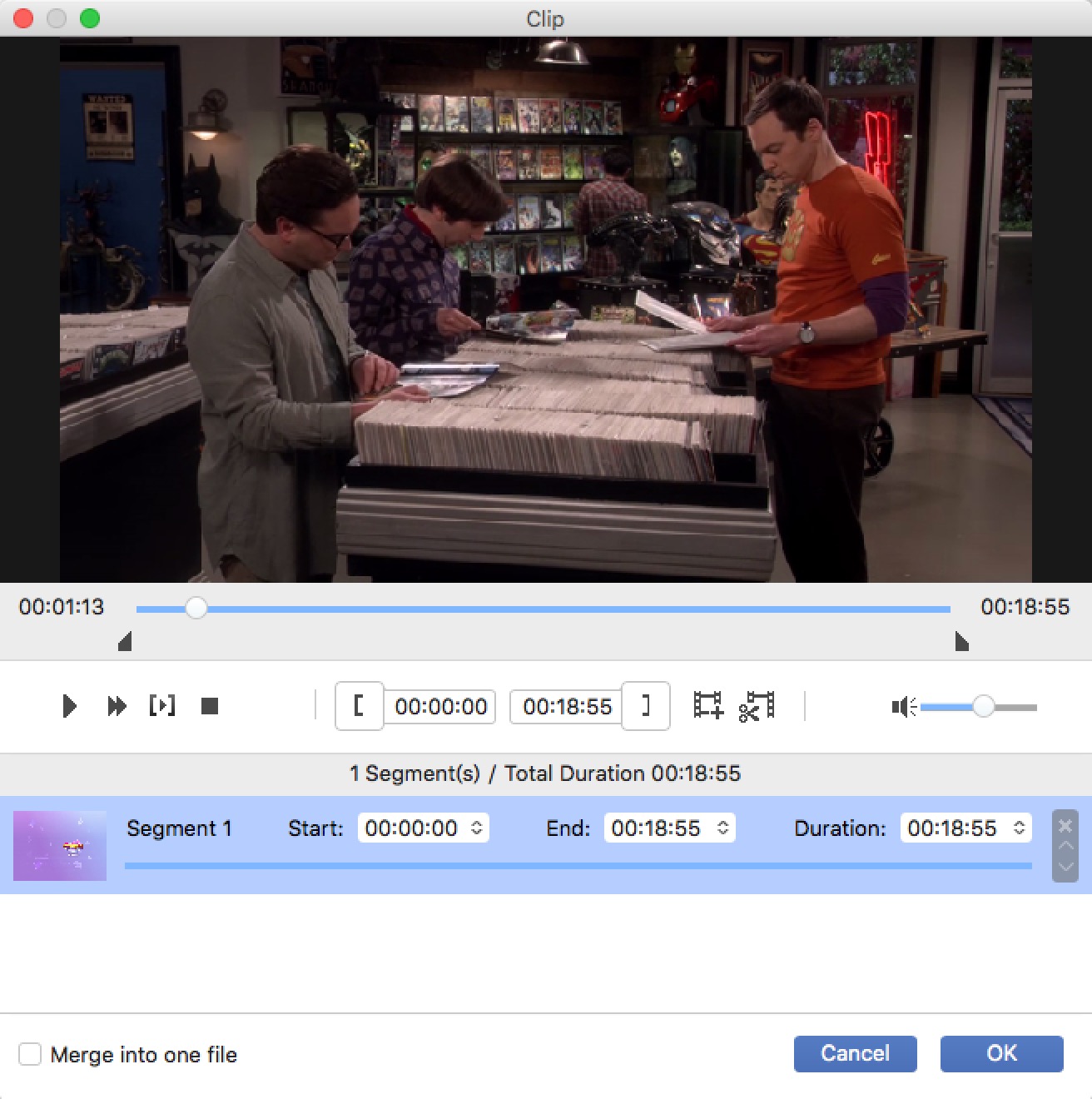1092x1099 pixels.
Task: Click Segment 1 thumbnail
Action: 60,846
